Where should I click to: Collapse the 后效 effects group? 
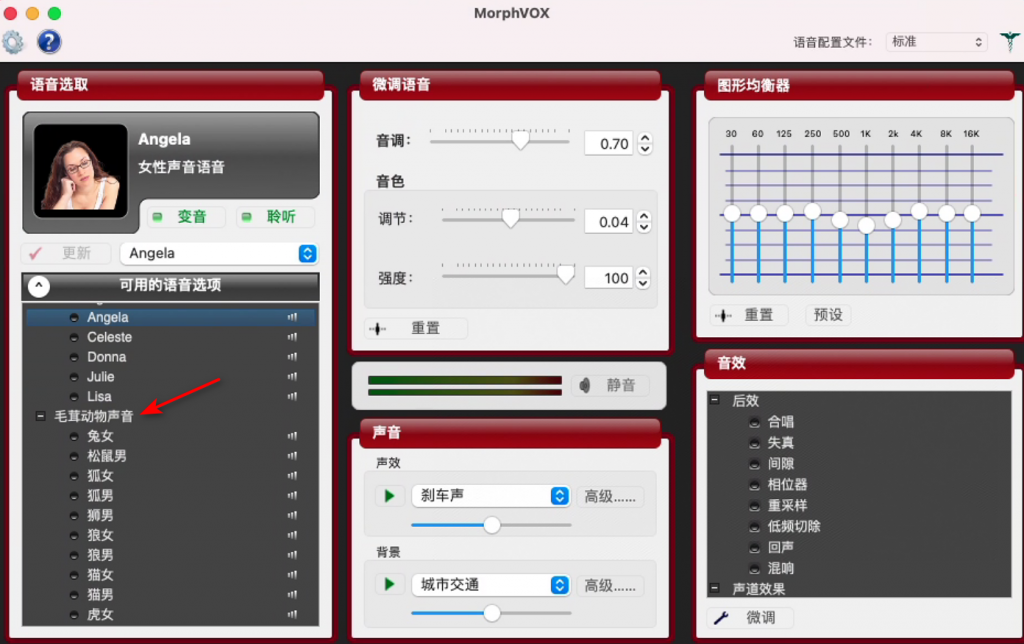715,400
